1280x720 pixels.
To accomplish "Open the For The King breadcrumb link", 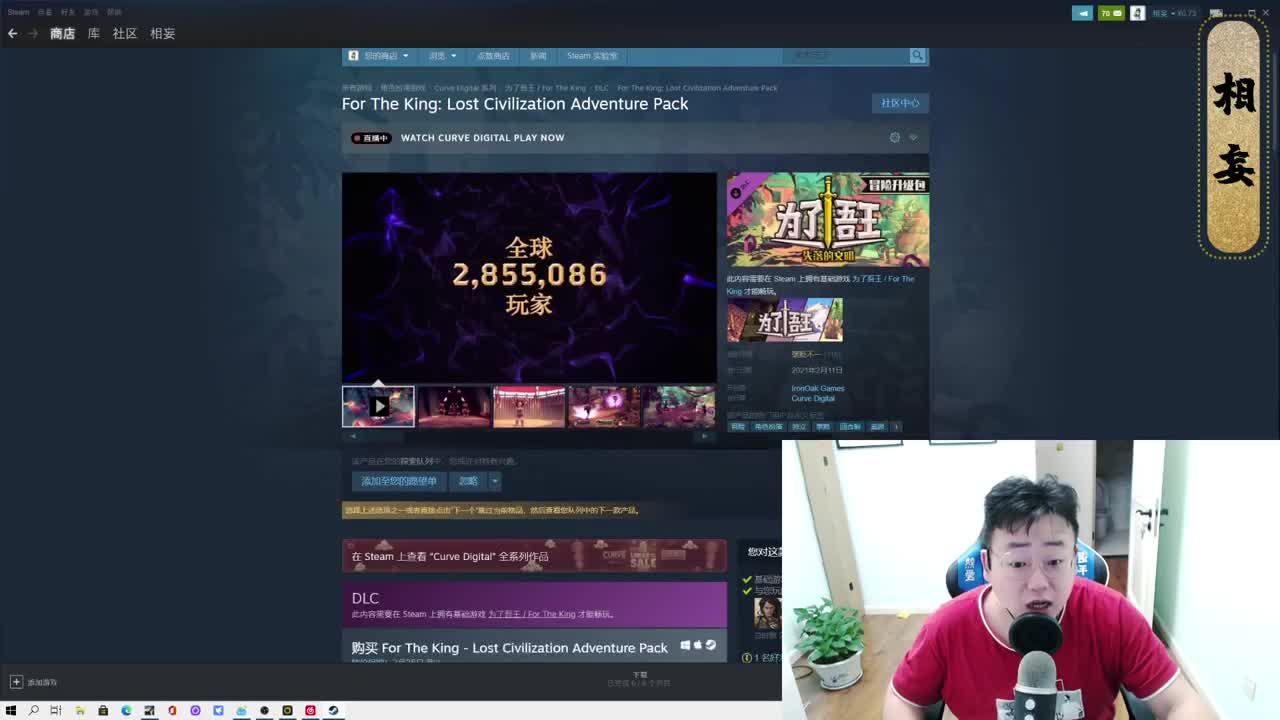I will [x=545, y=88].
